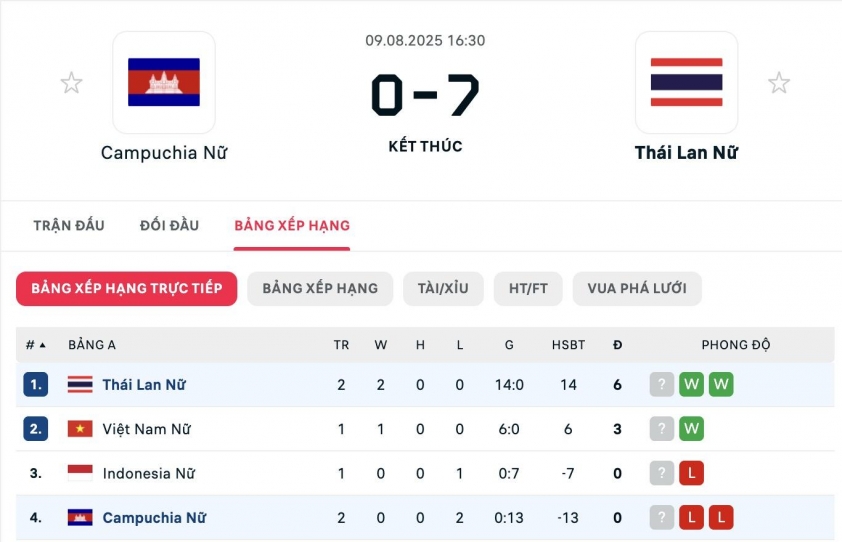Switch to the HT/FT table
The width and height of the screenshot is (842, 542).
click(x=528, y=288)
